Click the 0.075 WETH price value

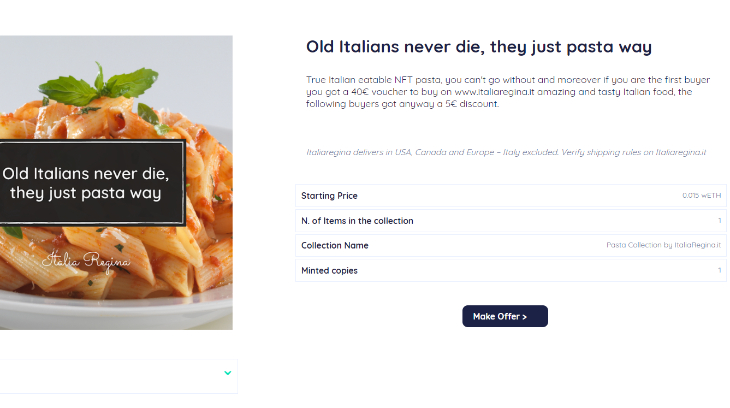701,196
